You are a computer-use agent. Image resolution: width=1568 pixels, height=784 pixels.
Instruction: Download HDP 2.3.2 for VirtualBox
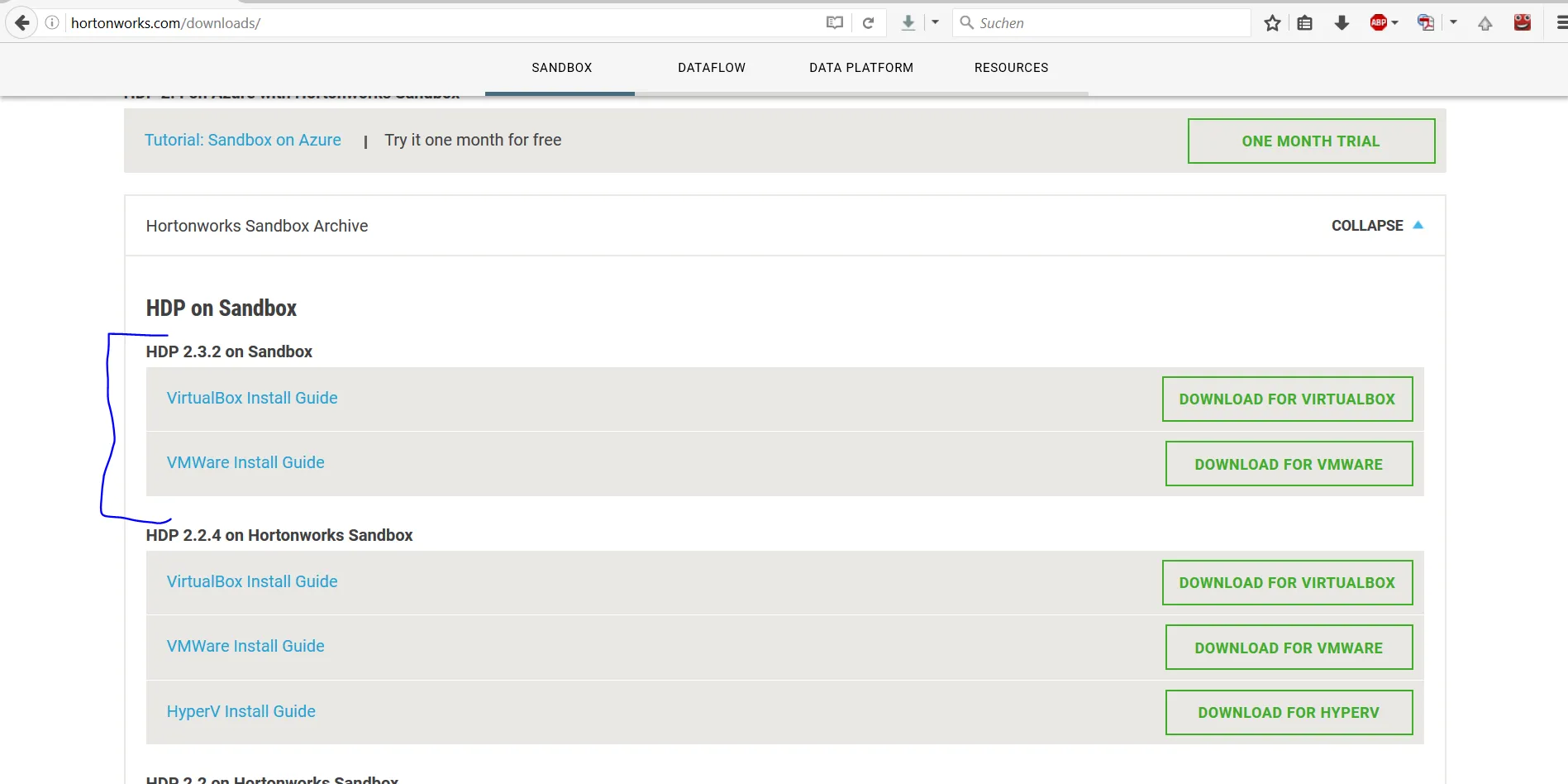[1287, 399]
